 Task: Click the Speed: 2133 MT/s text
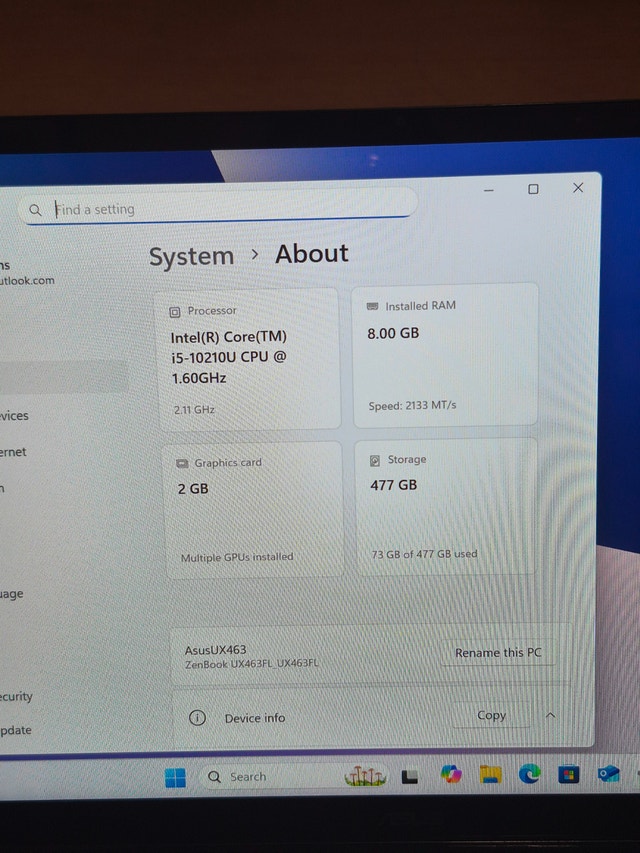point(412,405)
